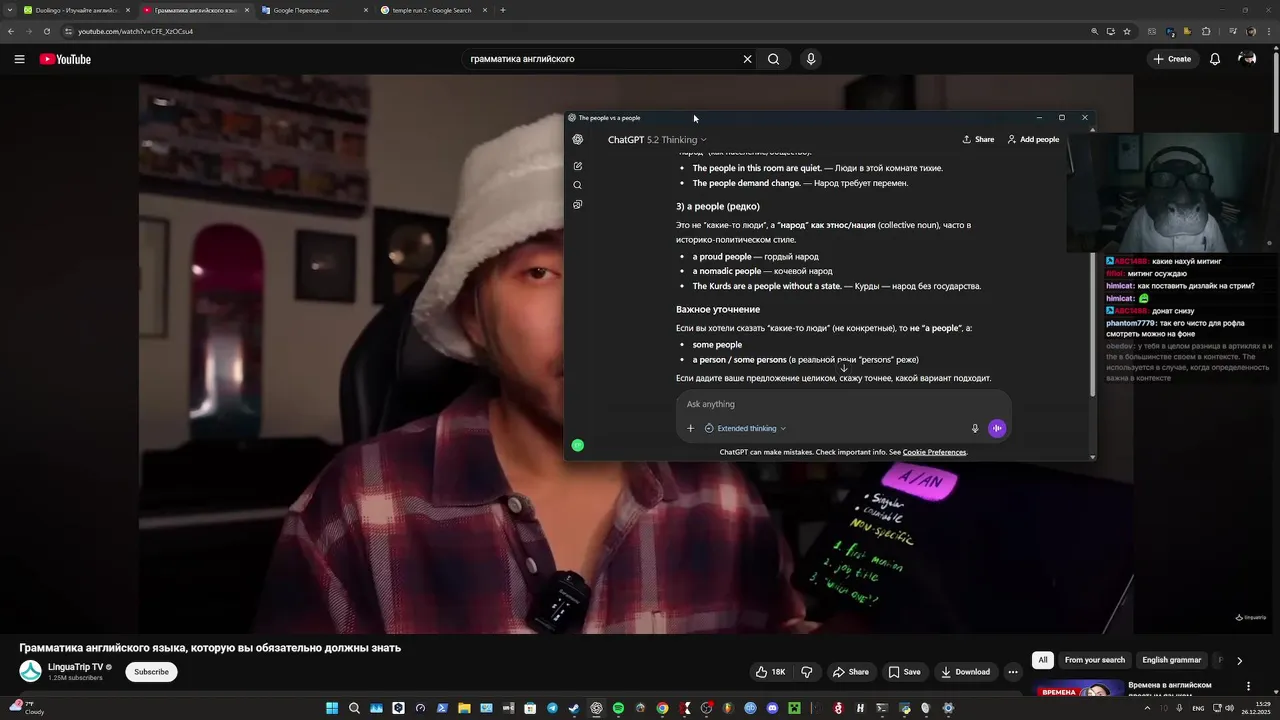The image size is (1280, 720).
Task: Open the YouTube account avatar menu
Action: (x=1247, y=59)
